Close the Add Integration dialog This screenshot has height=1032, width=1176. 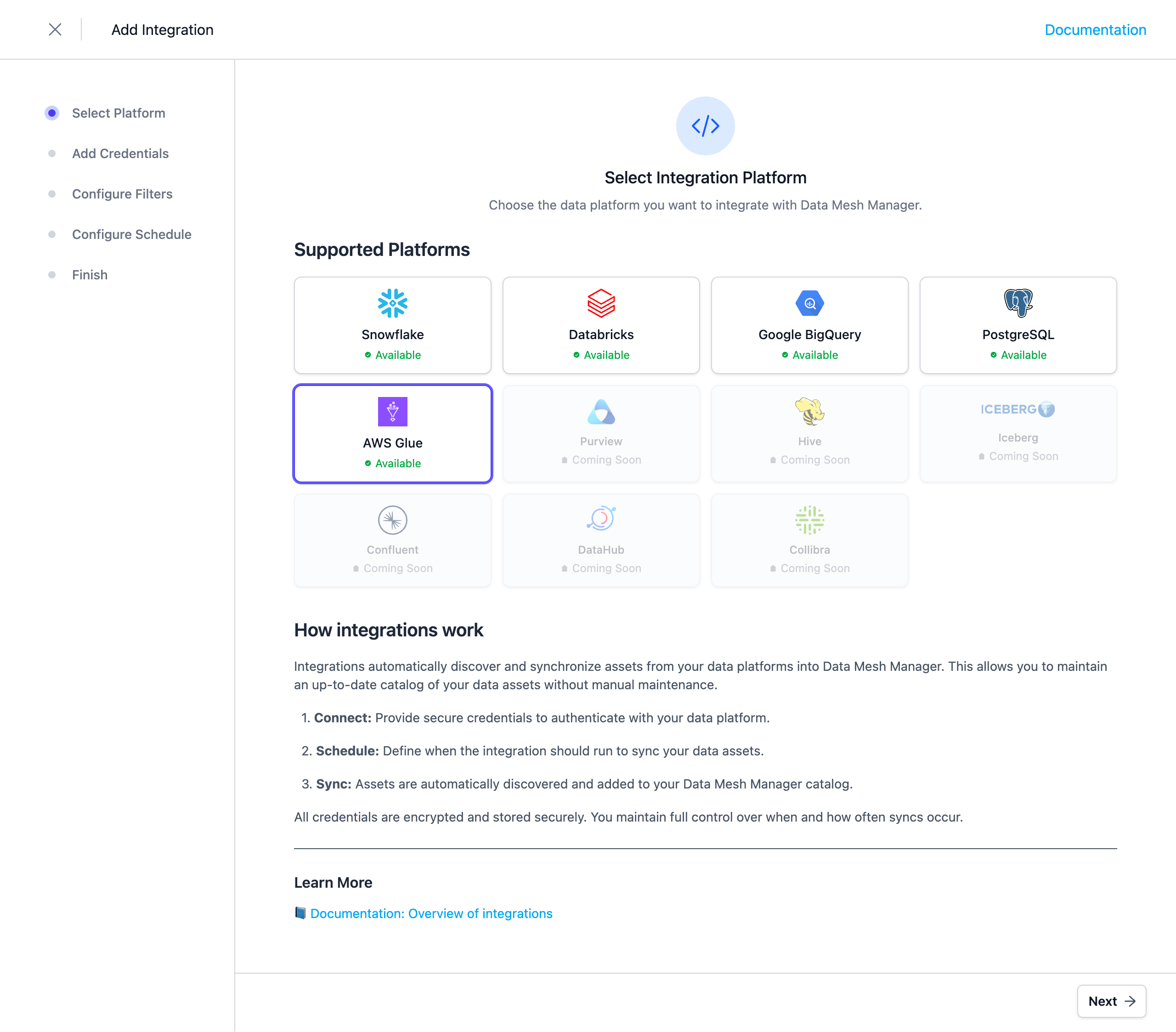point(55,29)
